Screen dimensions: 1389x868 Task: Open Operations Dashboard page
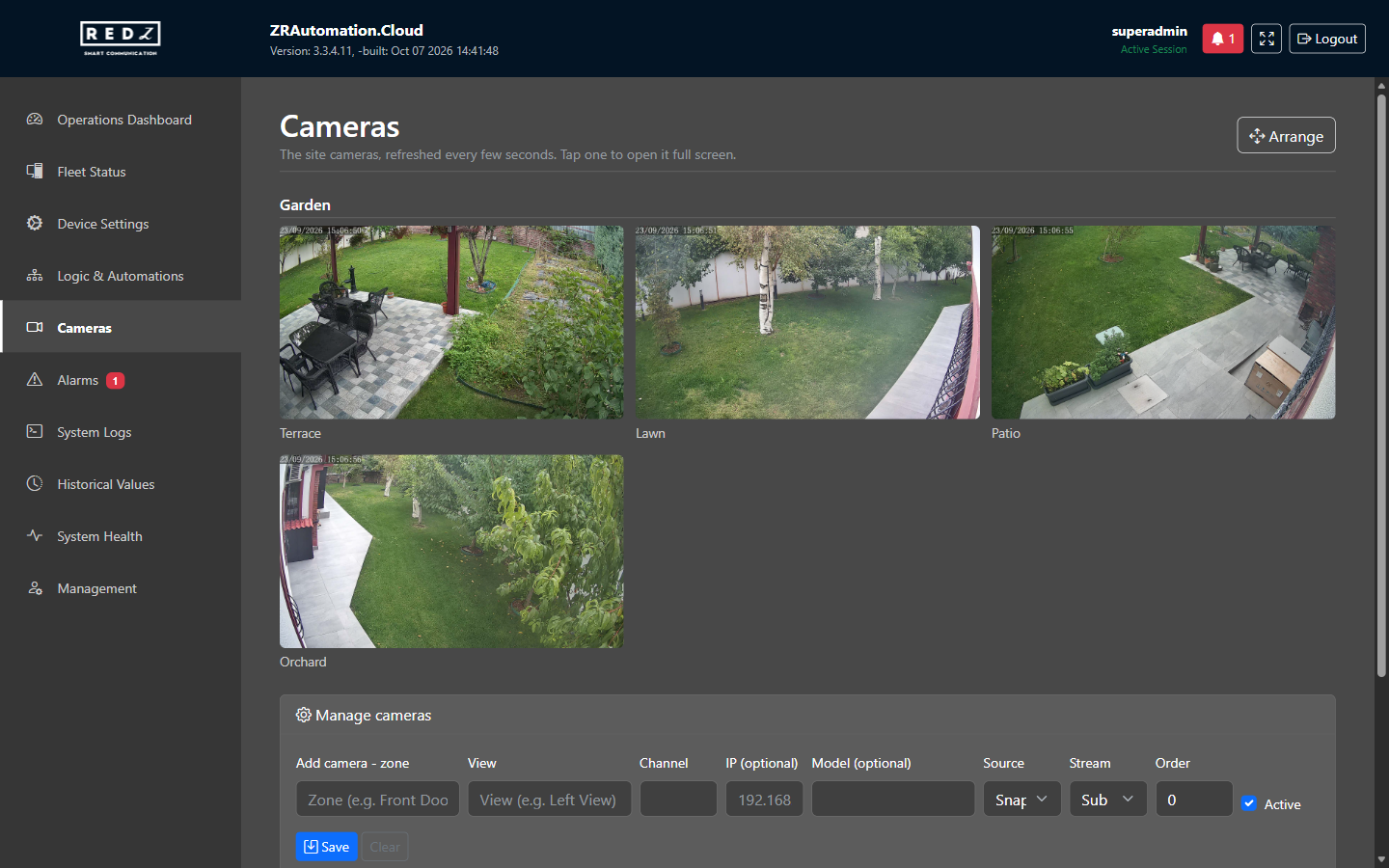point(121,120)
